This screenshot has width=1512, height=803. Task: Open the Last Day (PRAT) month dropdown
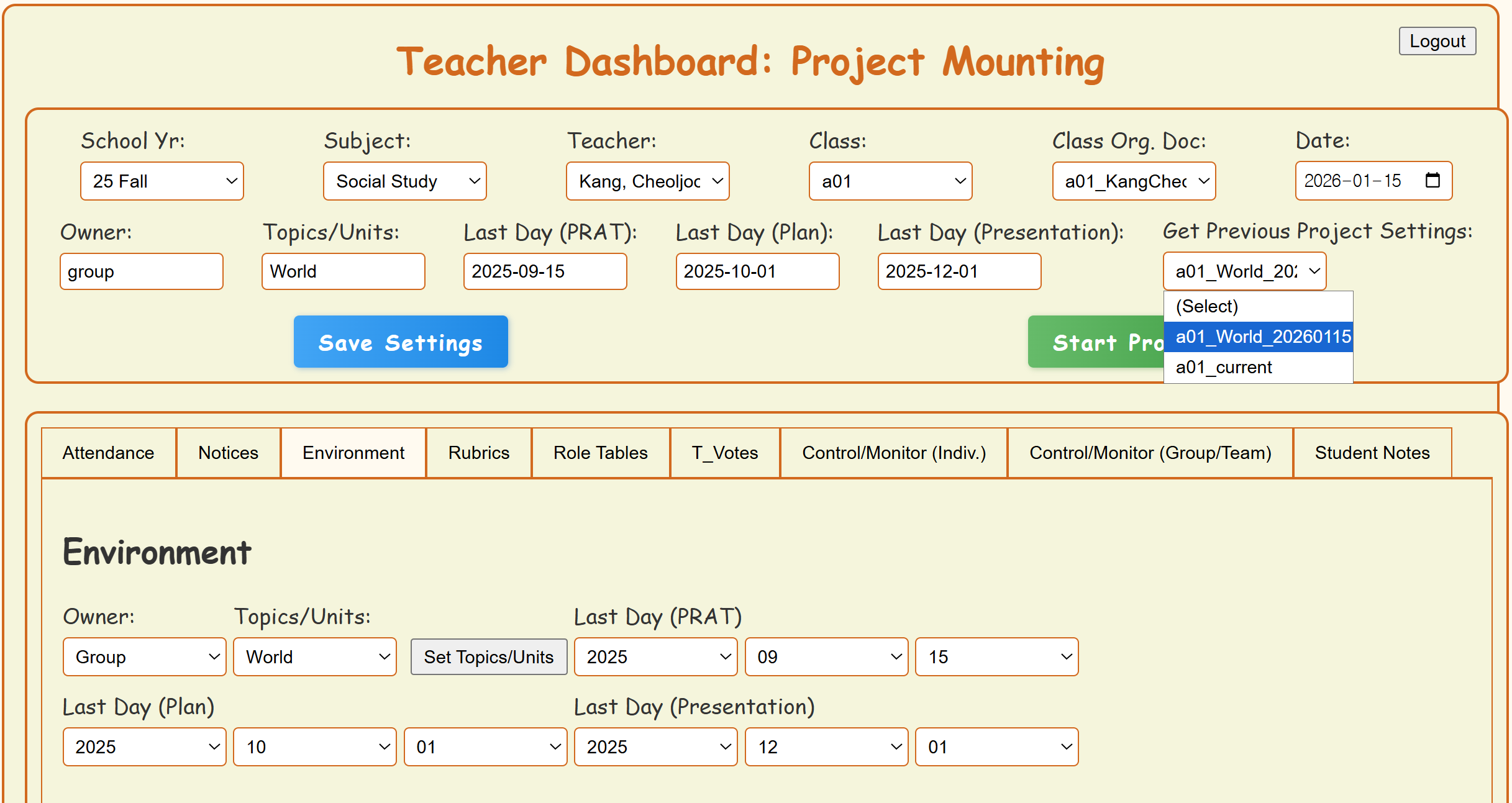(x=826, y=657)
